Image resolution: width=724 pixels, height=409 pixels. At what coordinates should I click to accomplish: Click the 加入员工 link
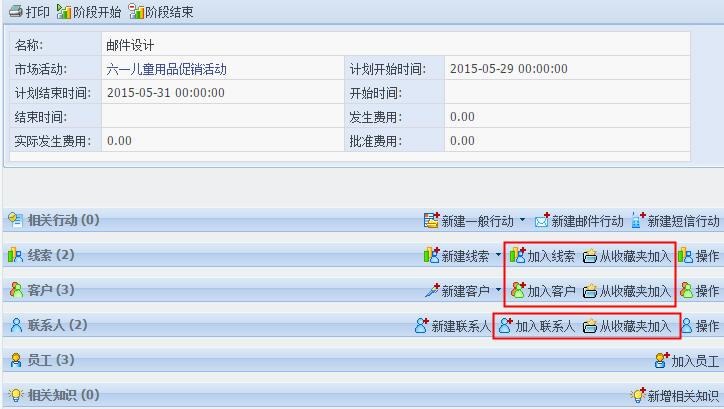tap(695, 361)
